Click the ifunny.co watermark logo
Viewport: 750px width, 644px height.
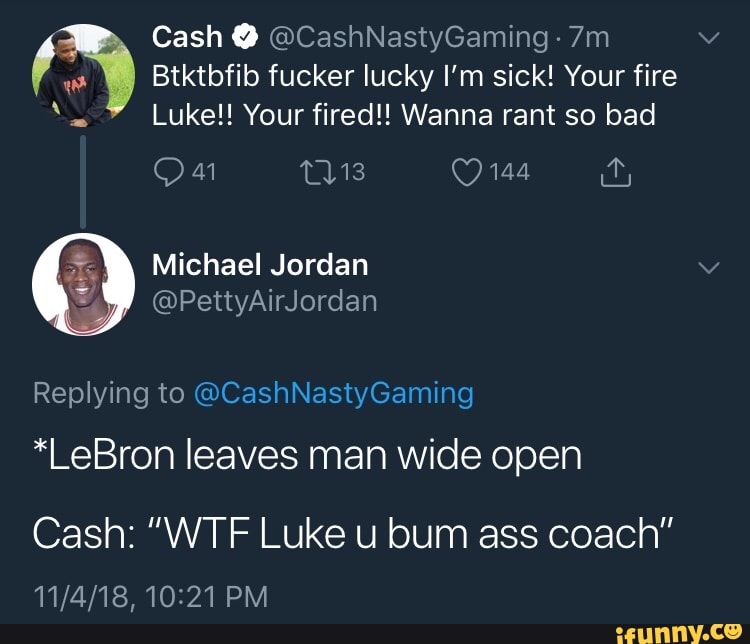[x=679, y=633]
